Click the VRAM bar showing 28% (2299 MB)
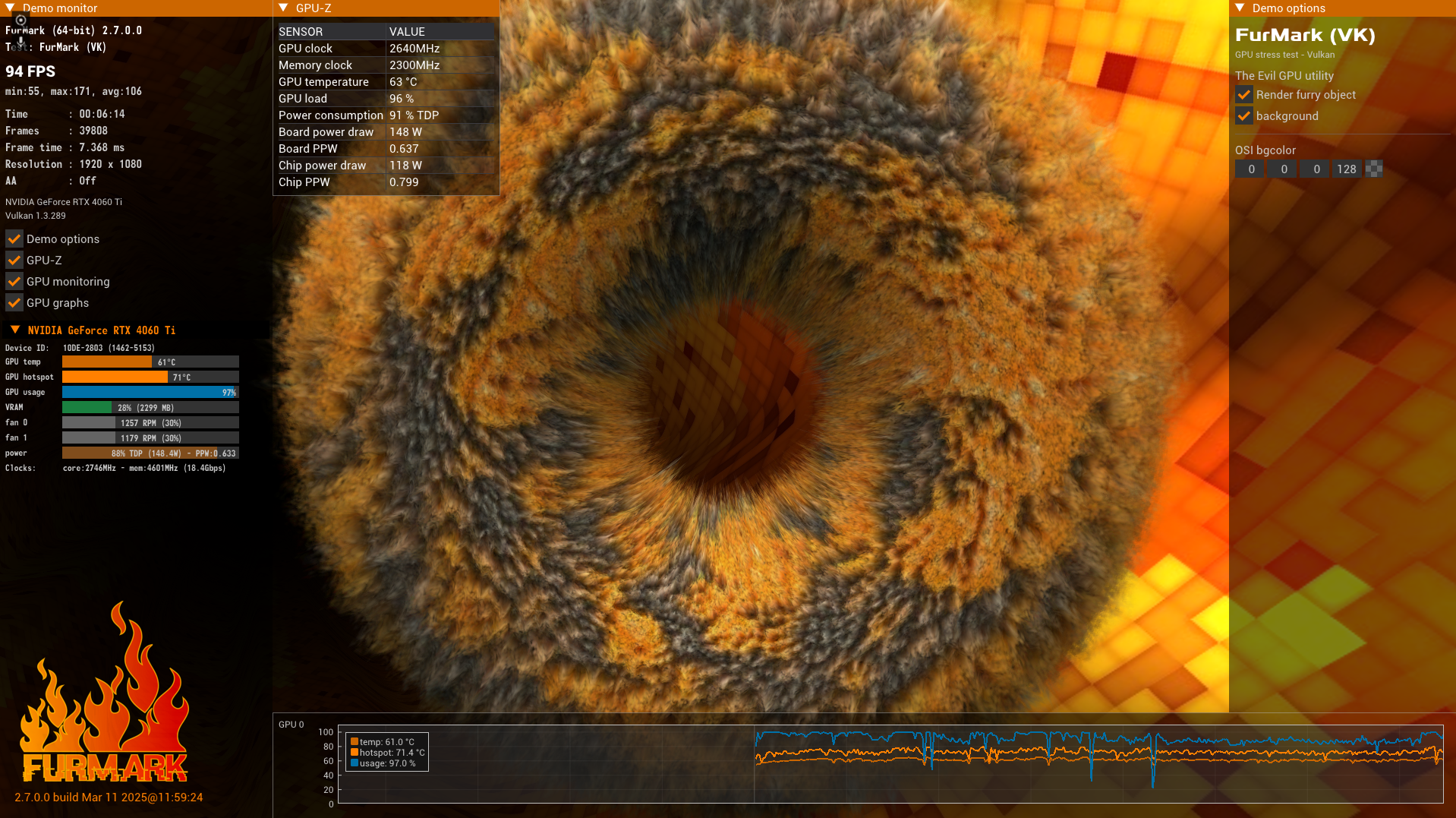The image size is (1456, 818). point(150,407)
